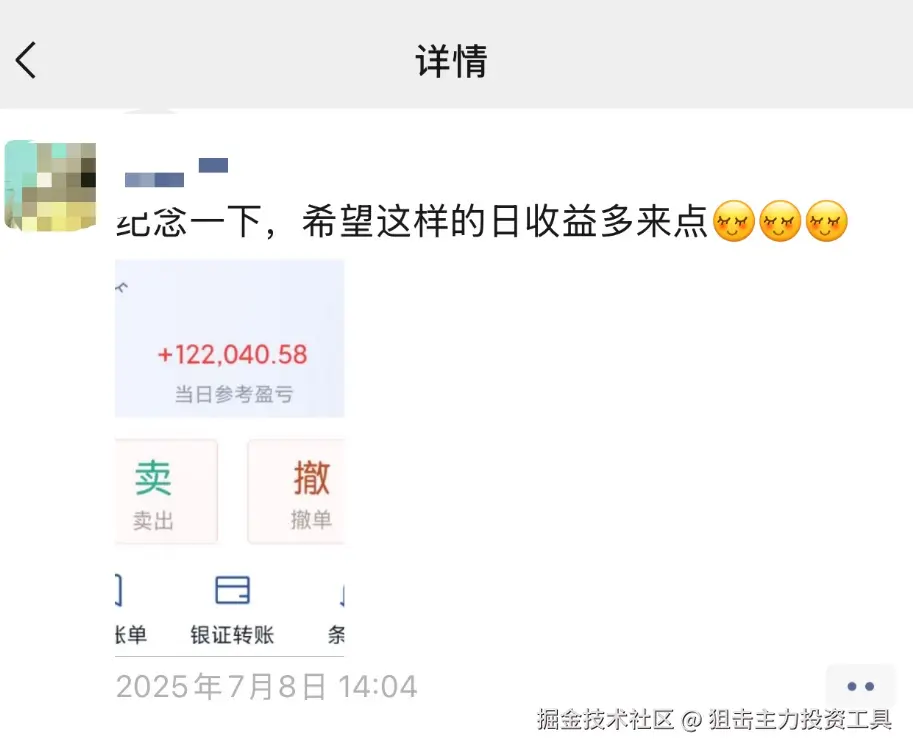The height and width of the screenshot is (753, 913).
Task: Tap the third blushing smiley emoji
Action: click(x=826, y=221)
